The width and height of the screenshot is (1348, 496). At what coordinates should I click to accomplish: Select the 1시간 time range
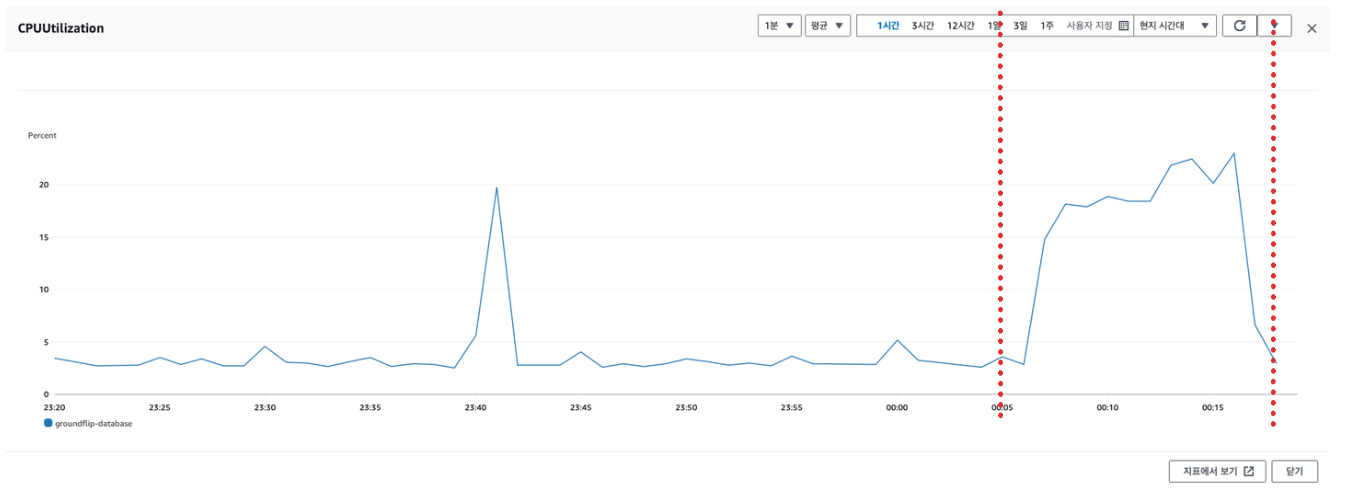pos(889,26)
